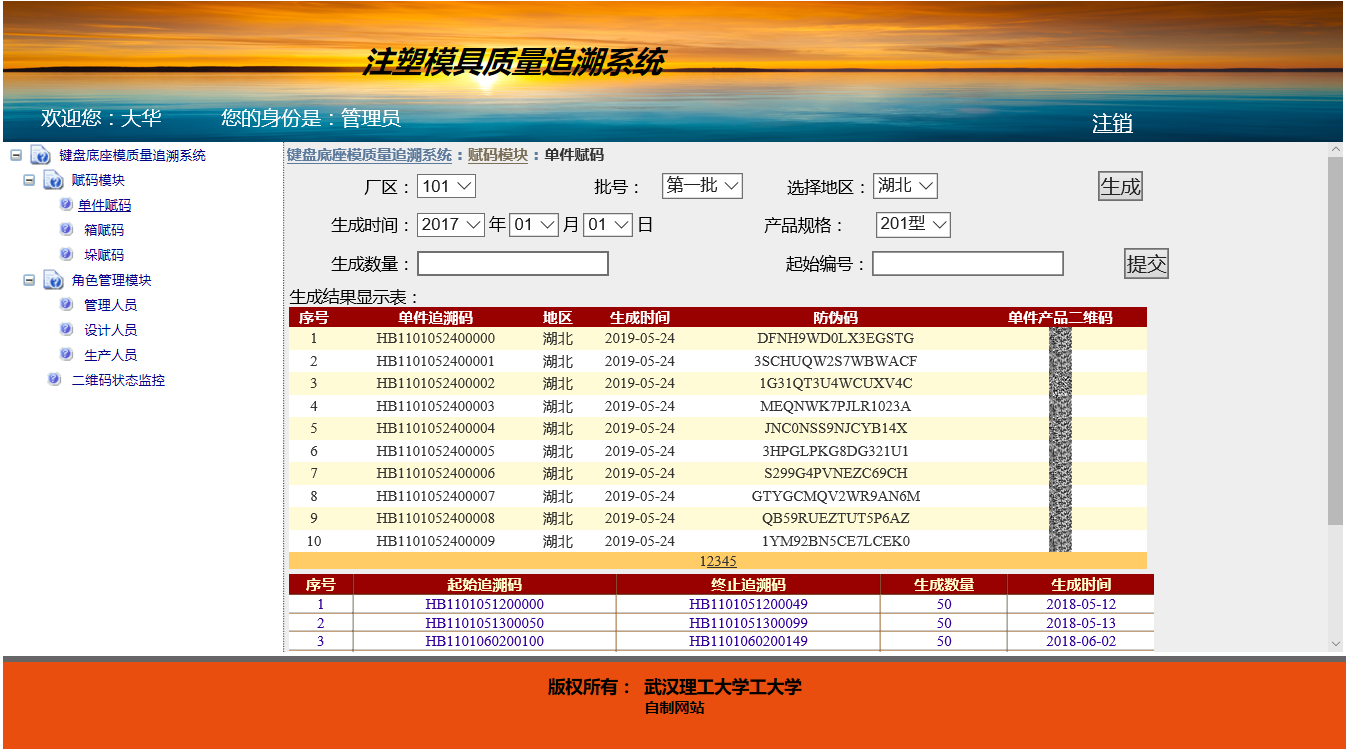
Task: Open the 厂区 dropdown showing 101
Action: coord(446,186)
